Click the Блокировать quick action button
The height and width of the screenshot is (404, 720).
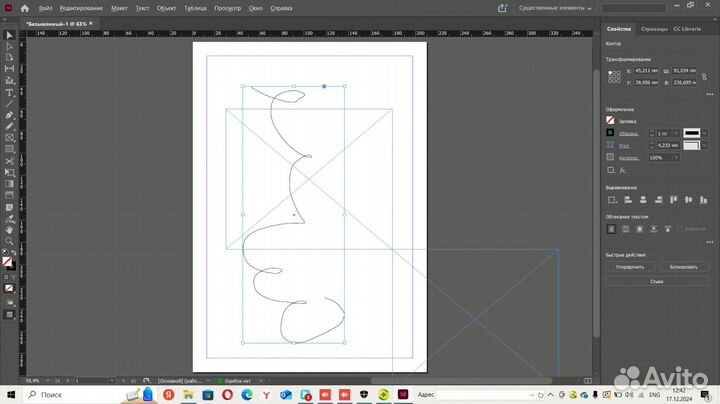click(684, 267)
